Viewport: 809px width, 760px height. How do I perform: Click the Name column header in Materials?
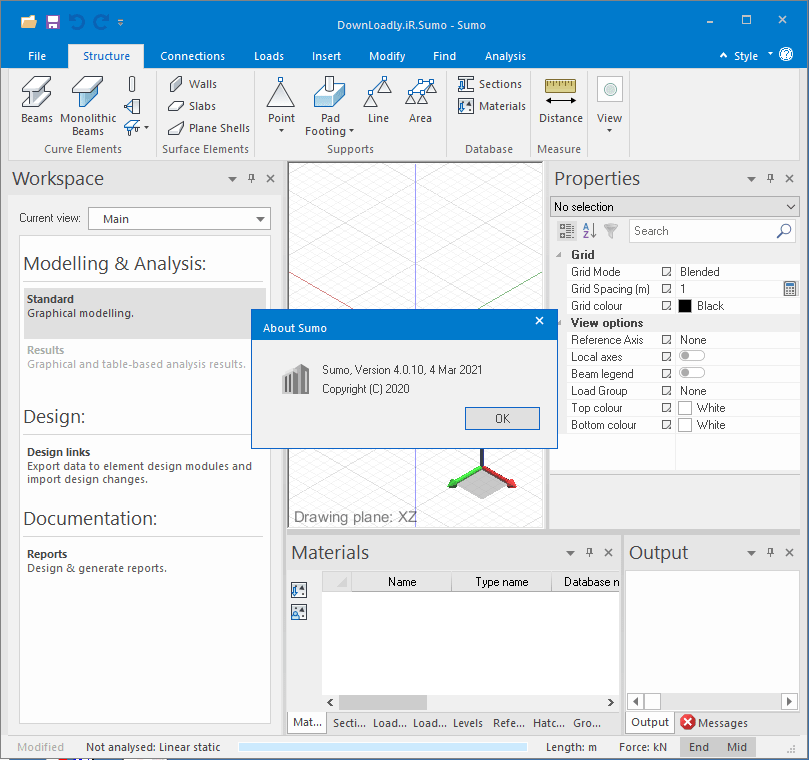pos(402,582)
